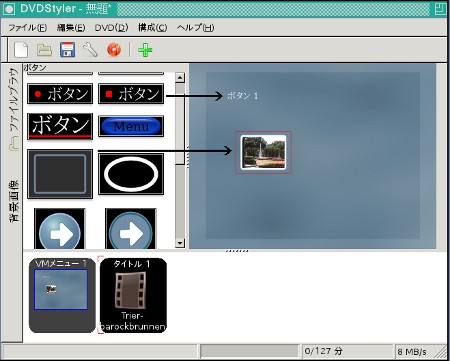Select the white ellipse button style
Viewport: 450px width, 361px height.
(131, 174)
